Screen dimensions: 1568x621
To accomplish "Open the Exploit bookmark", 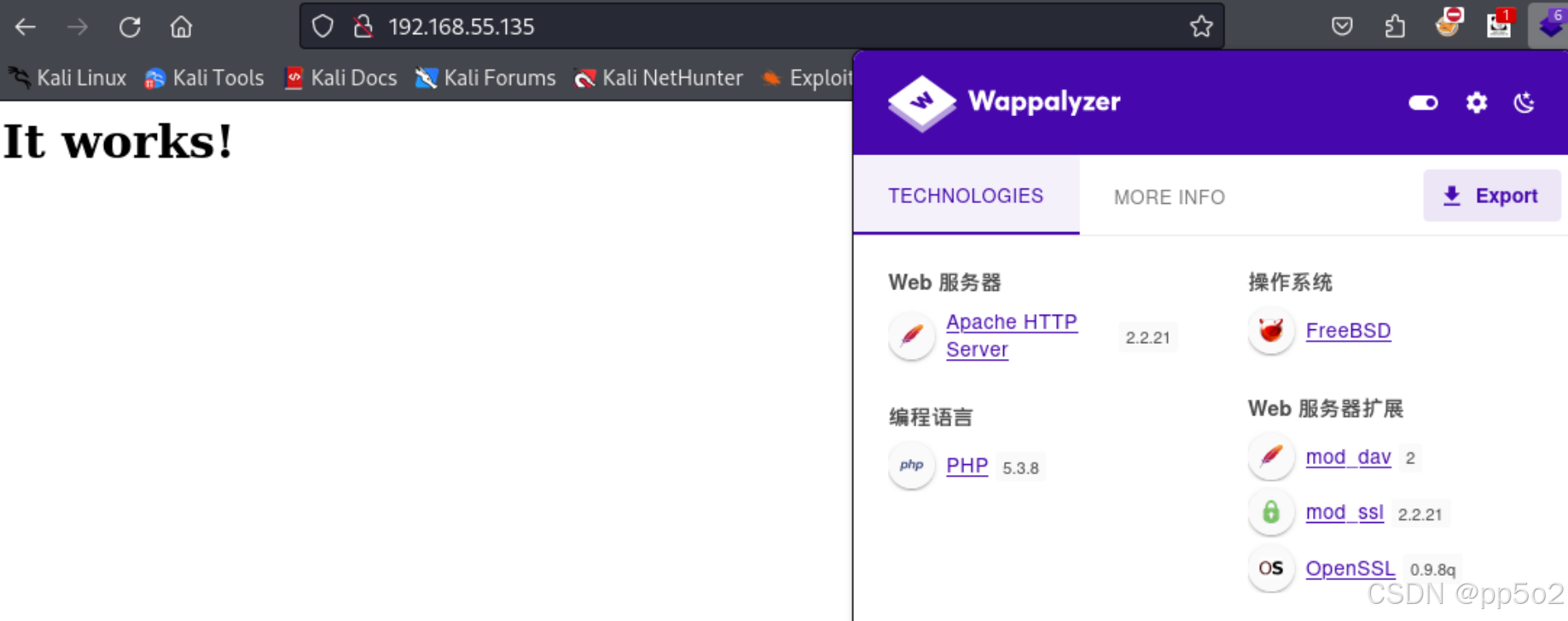I will coord(807,78).
